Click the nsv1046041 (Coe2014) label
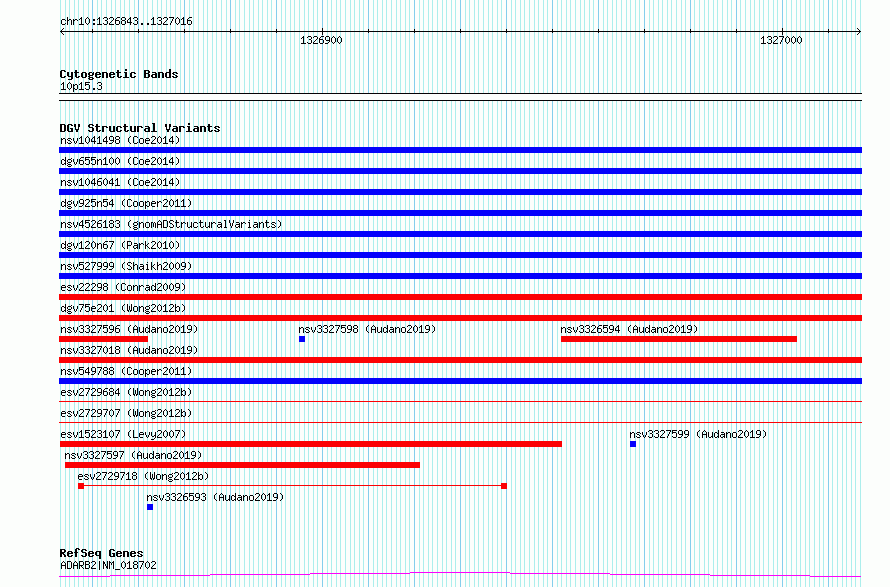 [120, 182]
